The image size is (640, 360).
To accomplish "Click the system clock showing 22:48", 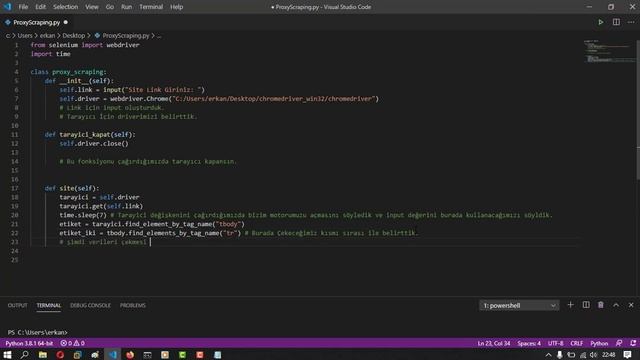I will 608,355.
